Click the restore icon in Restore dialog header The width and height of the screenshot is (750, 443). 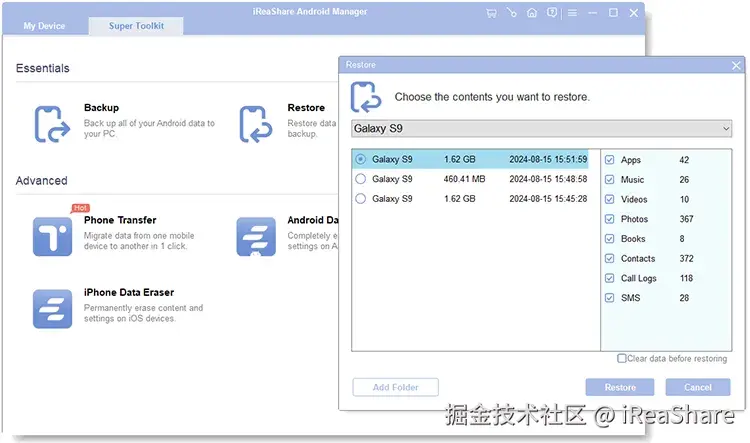[366, 97]
